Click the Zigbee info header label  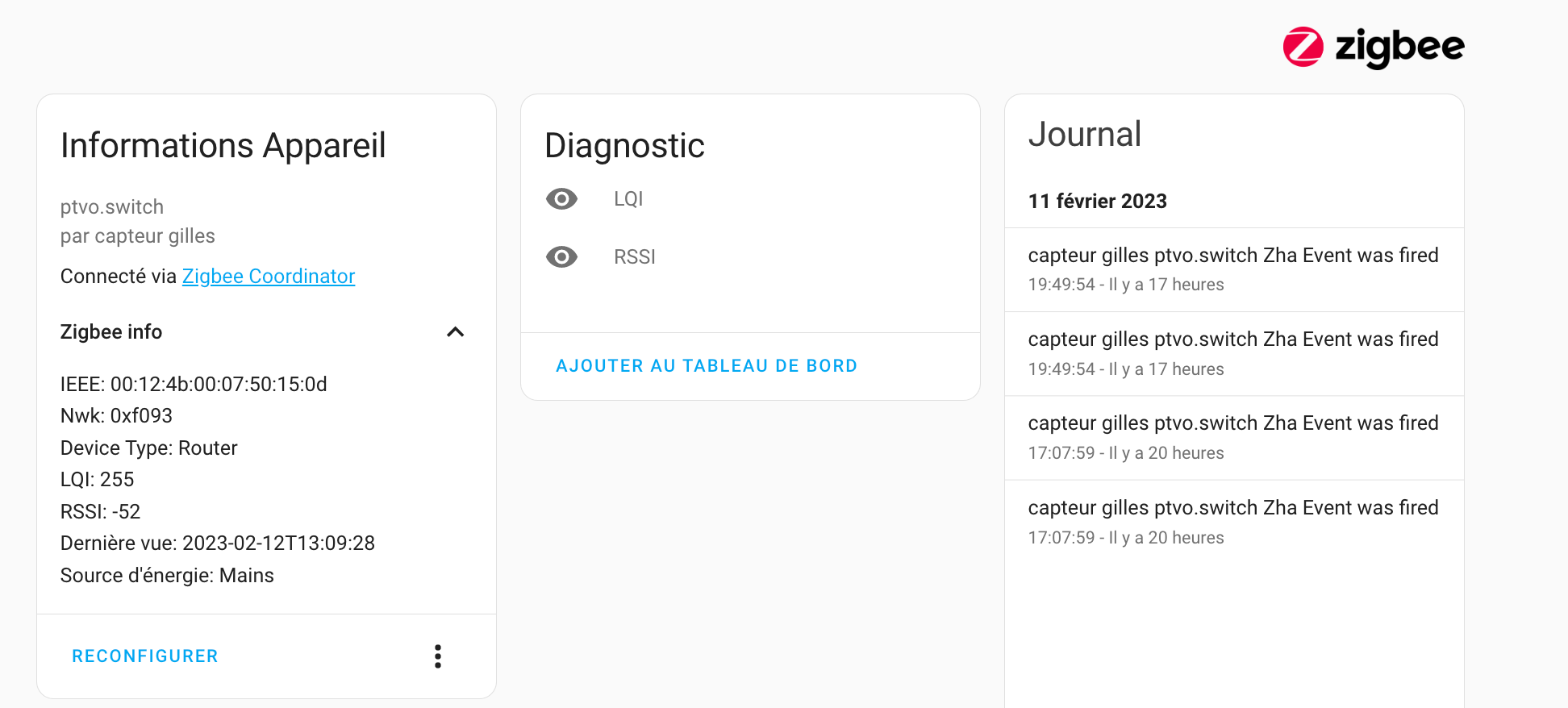coord(111,332)
